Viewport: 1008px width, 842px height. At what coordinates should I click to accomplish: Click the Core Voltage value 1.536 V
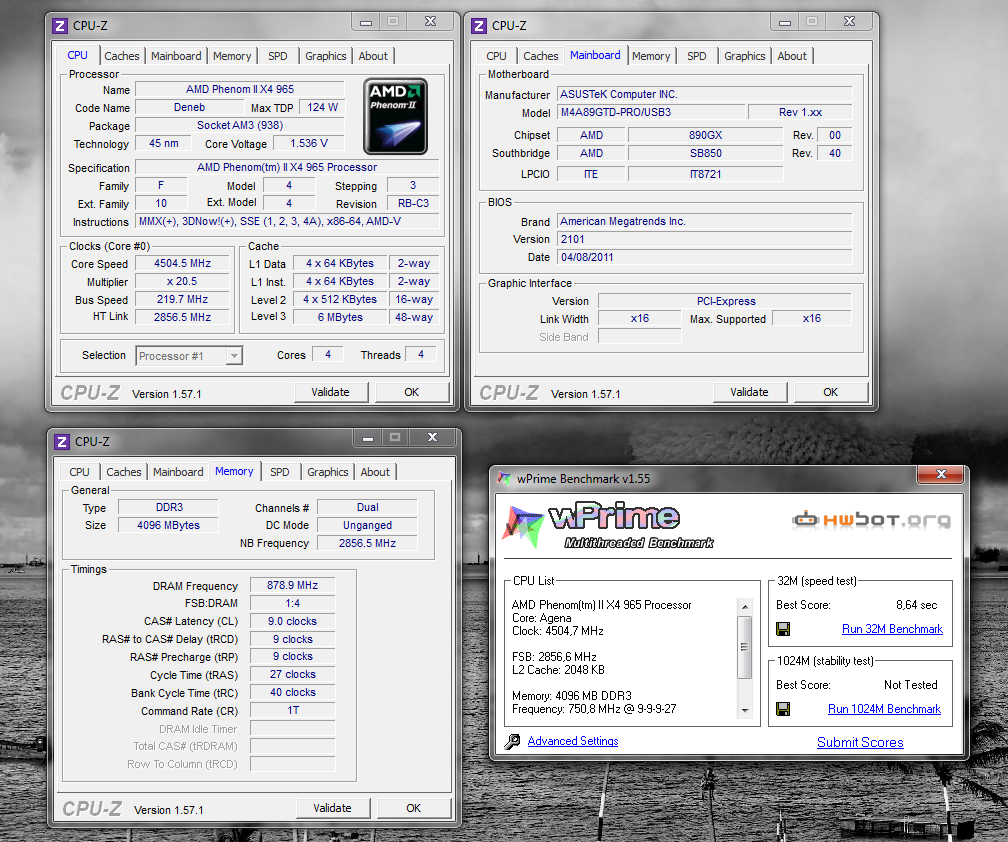pos(309,143)
